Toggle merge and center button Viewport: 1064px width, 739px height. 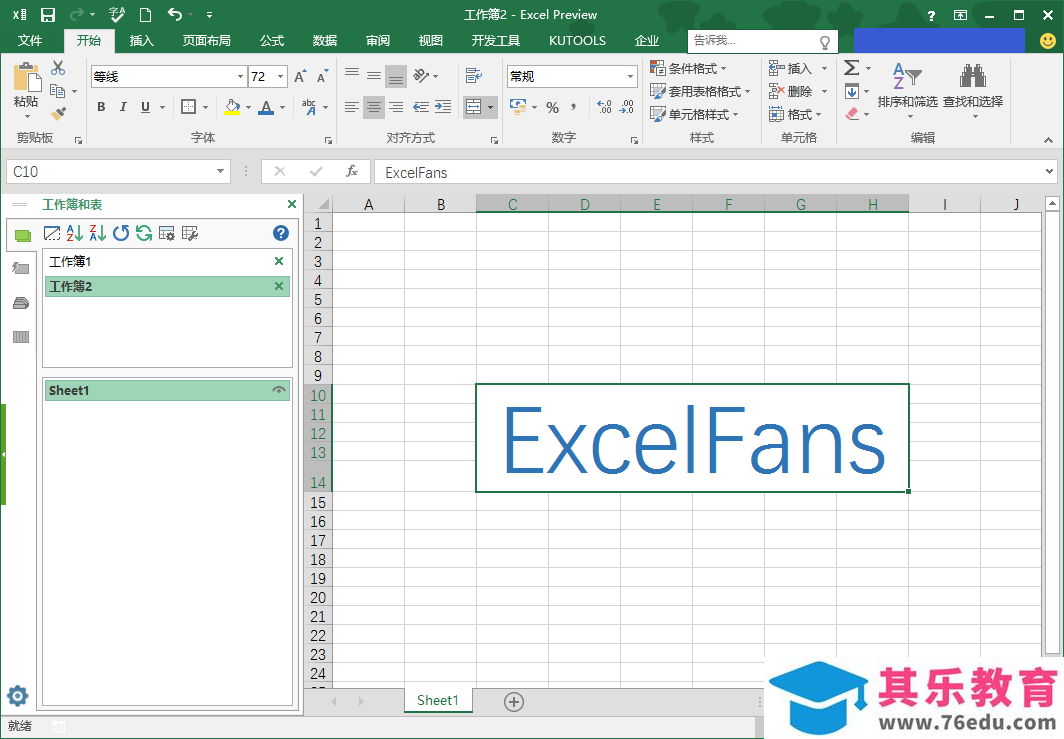[474, 107]
